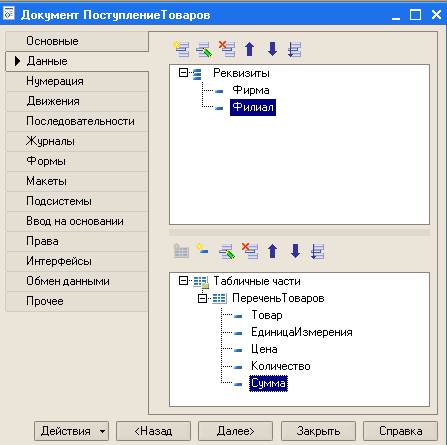
Task: Collapse the Табличные части tree node
Action: coord(183,281)
